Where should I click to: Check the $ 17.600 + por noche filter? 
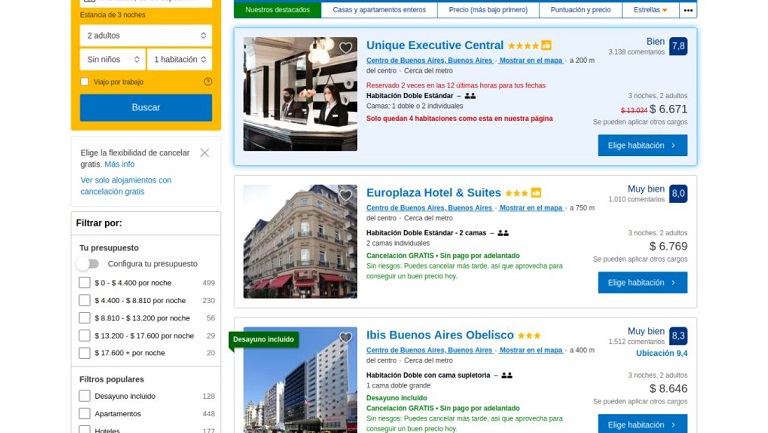coord(85,353)
